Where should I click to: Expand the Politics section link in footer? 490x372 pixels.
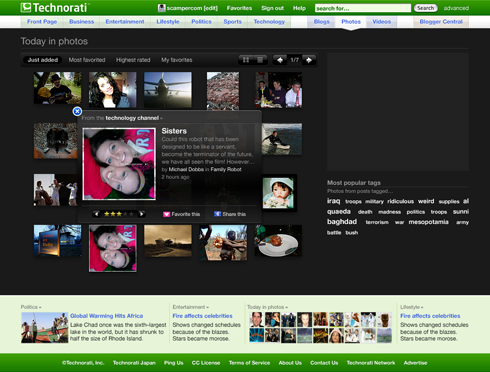[31, 307]
